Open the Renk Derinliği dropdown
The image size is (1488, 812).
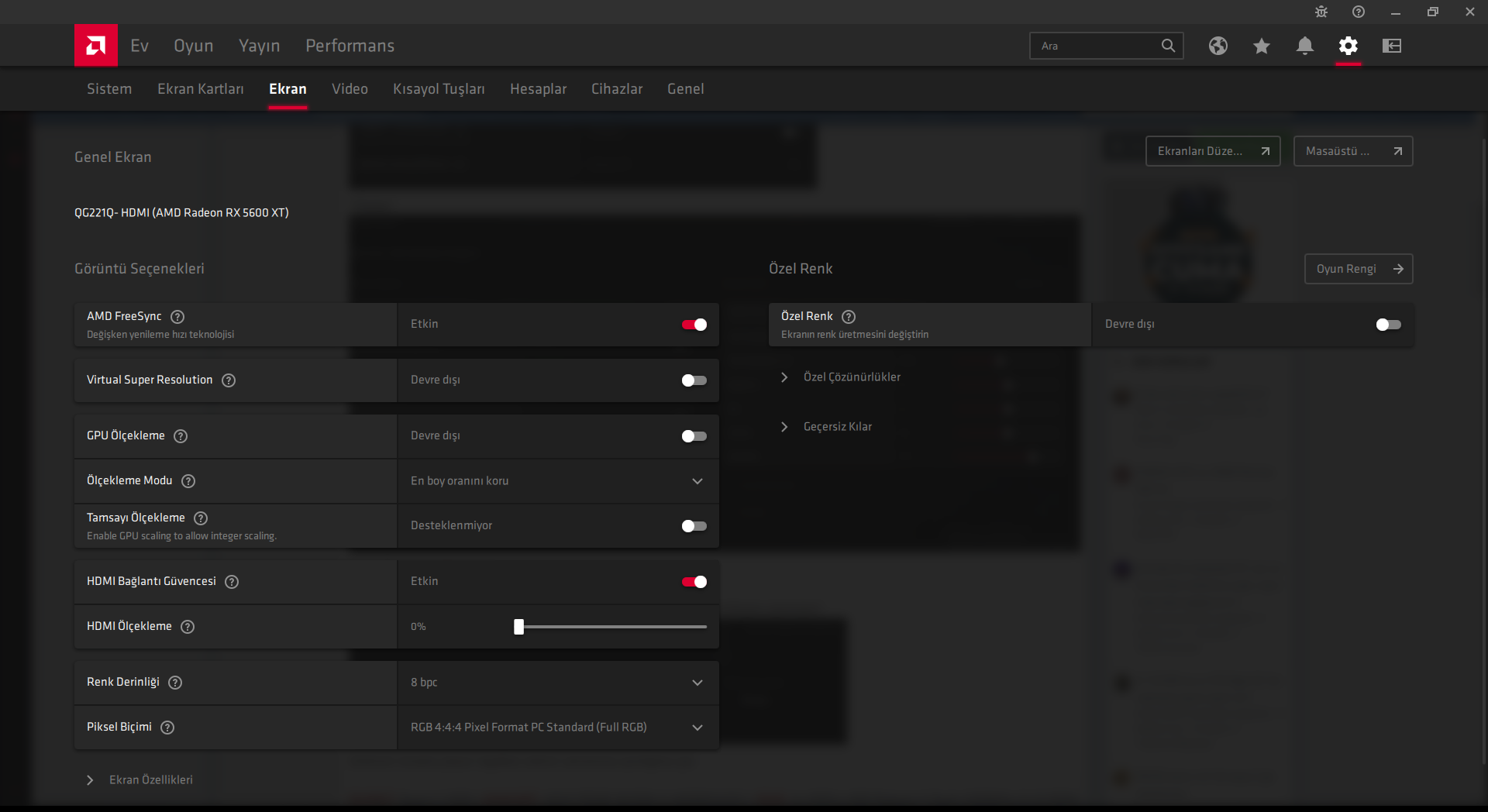[697, 683]
